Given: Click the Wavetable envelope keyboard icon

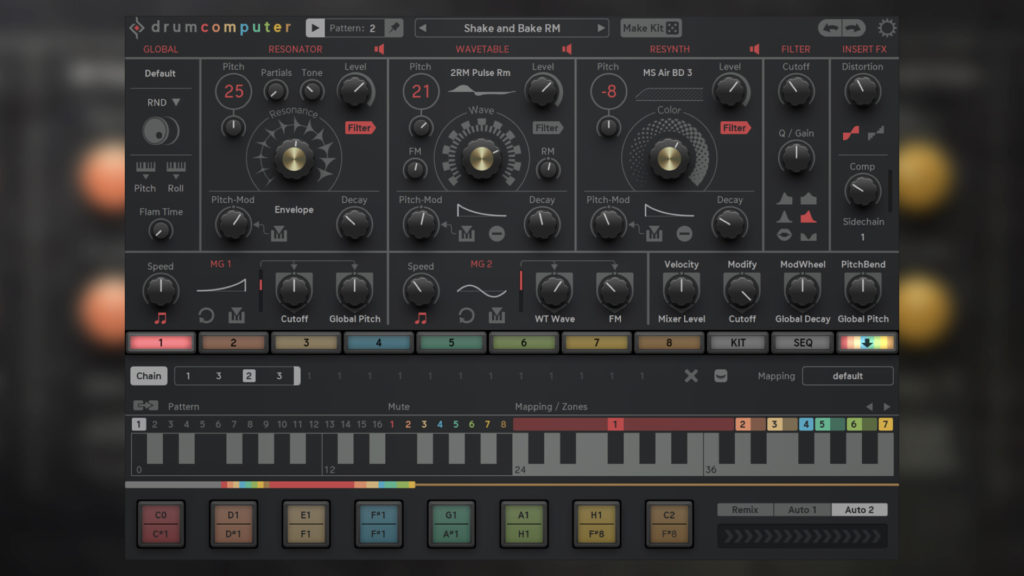Looking at the screenshot, I should coord(466,233).
